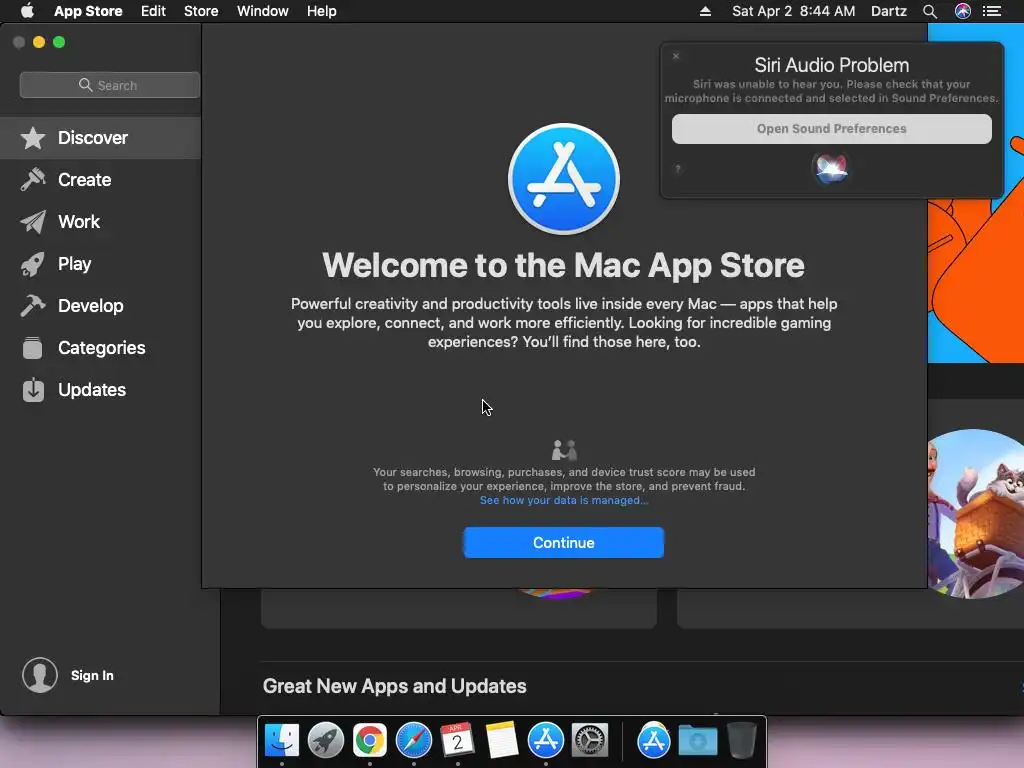Open the Edit menu

(x=153, y=11)
